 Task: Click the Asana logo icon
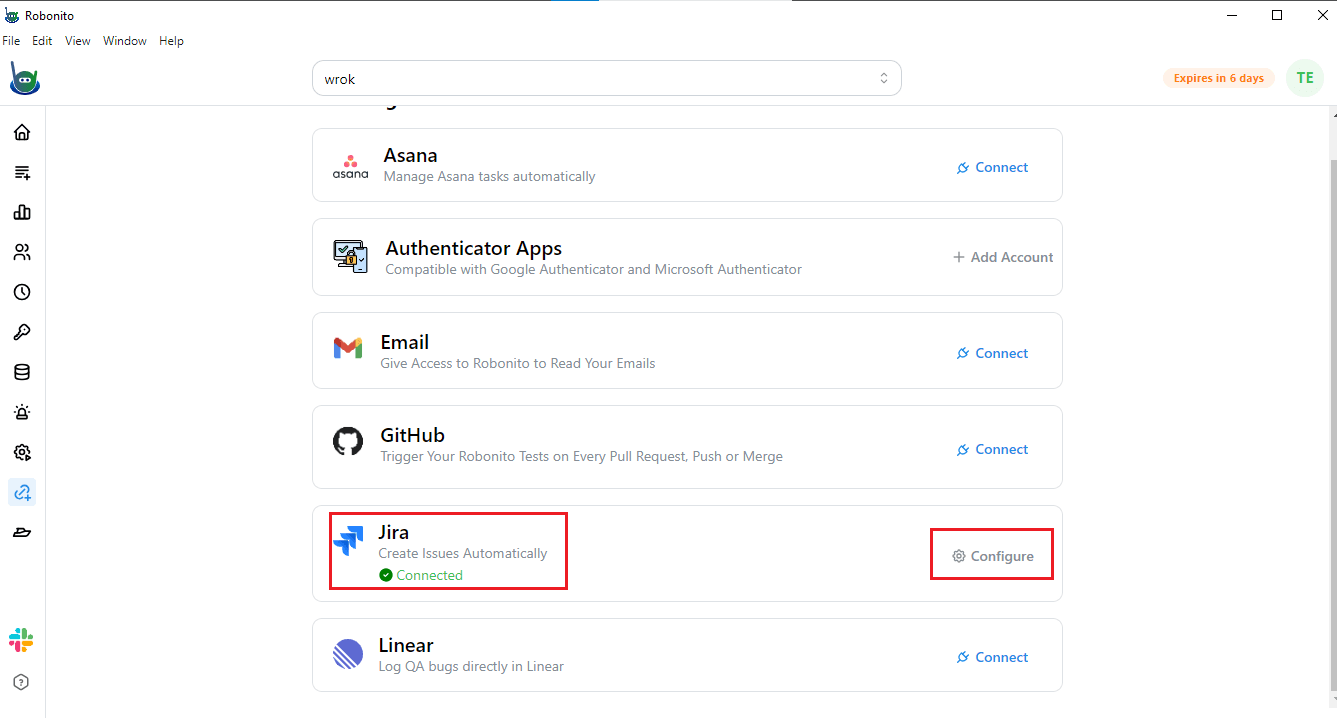click(350, 167)
